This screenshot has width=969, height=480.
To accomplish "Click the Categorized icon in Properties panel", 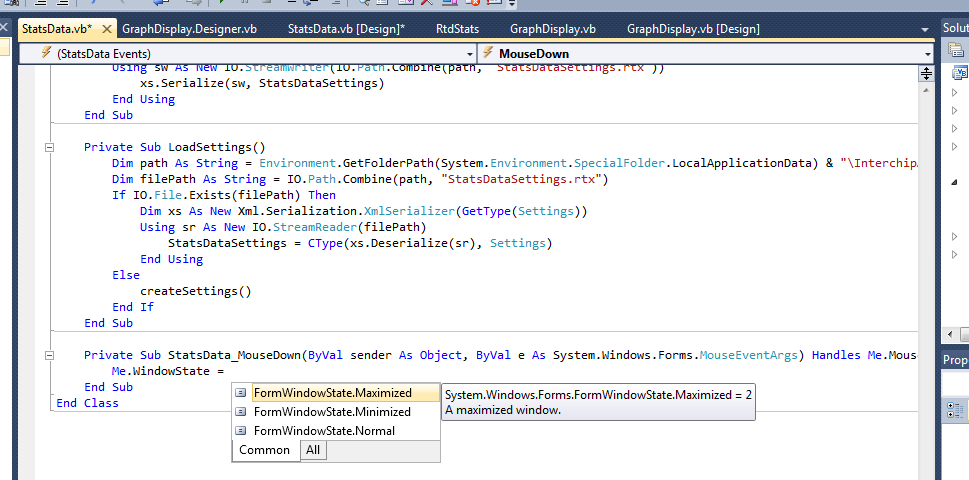I will (x=953, y=410).
